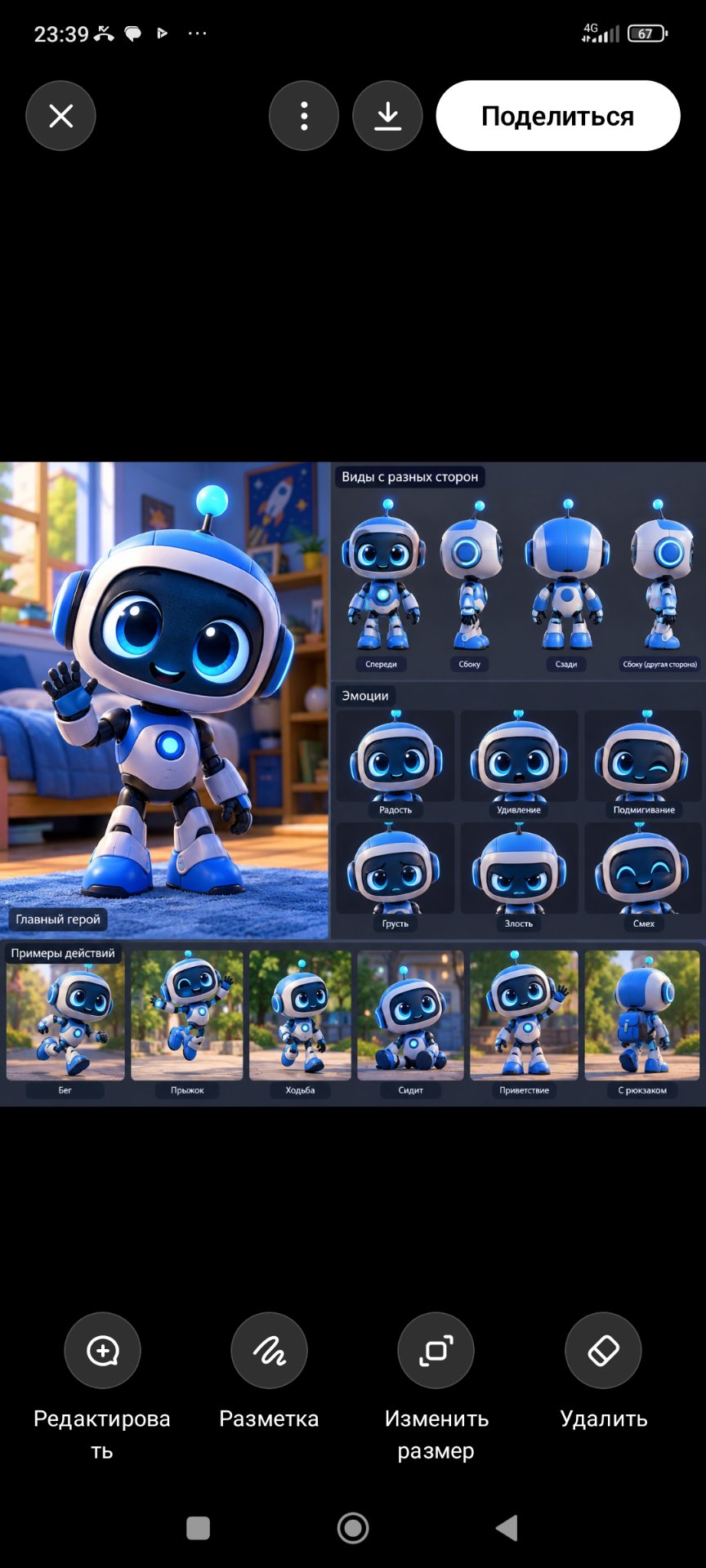Image resolution: width=706 pixels, height=1568 pixels.
Task: Tap the Android back triangle button
Action: pos(507,1528)
